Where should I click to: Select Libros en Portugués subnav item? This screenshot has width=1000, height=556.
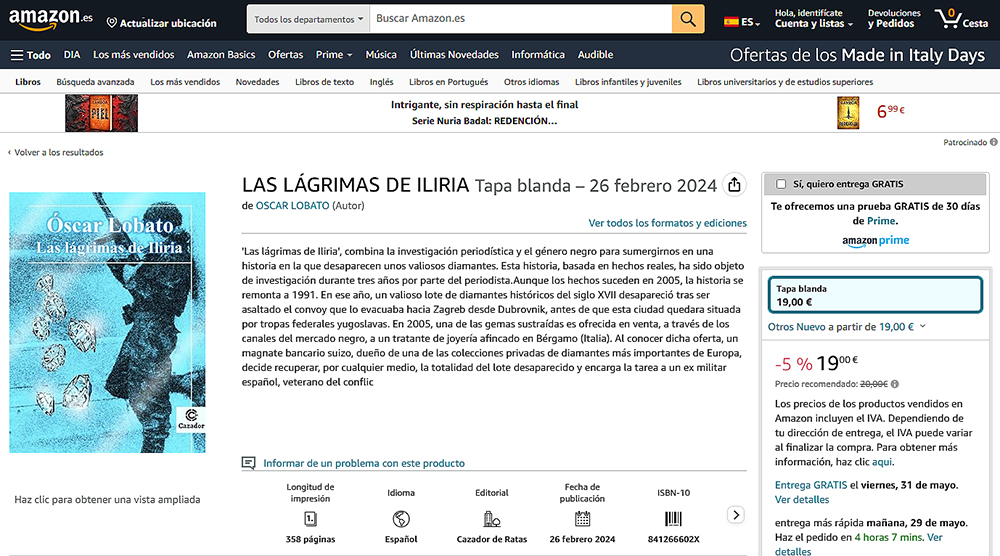click(x=448, y=82)
